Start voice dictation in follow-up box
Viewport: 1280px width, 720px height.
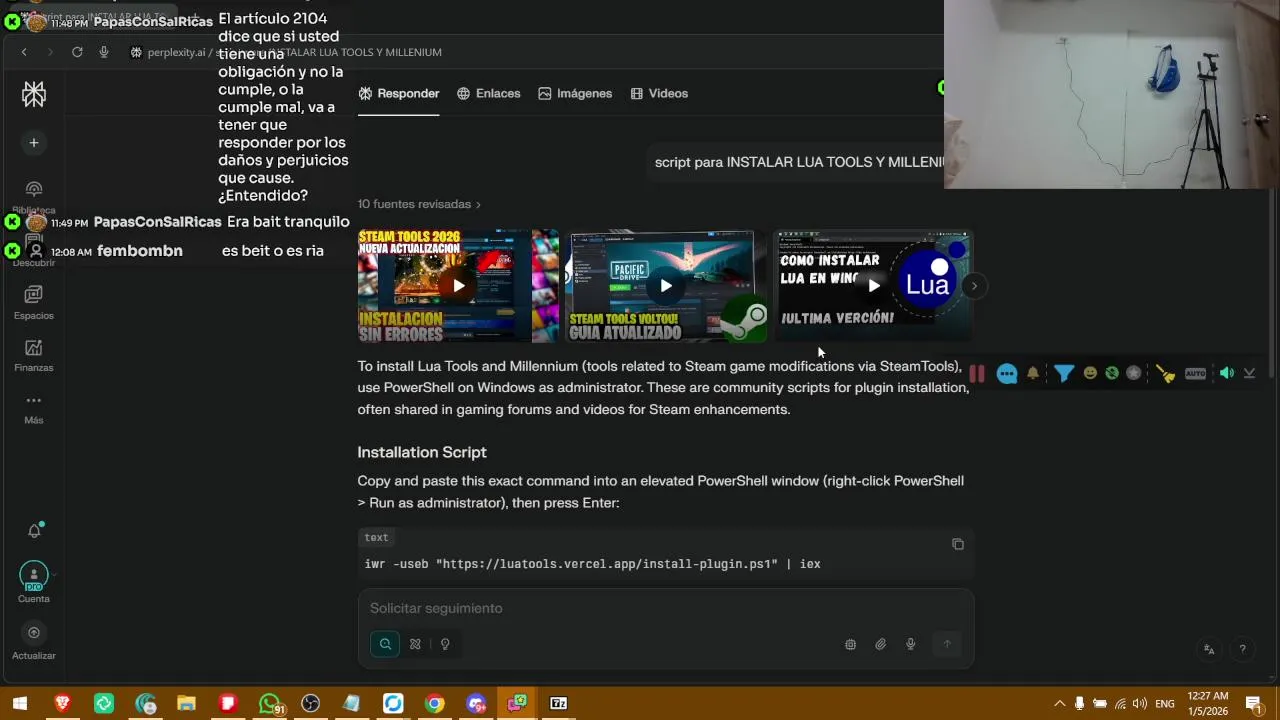pyautogui.click(x=910, y=645)
